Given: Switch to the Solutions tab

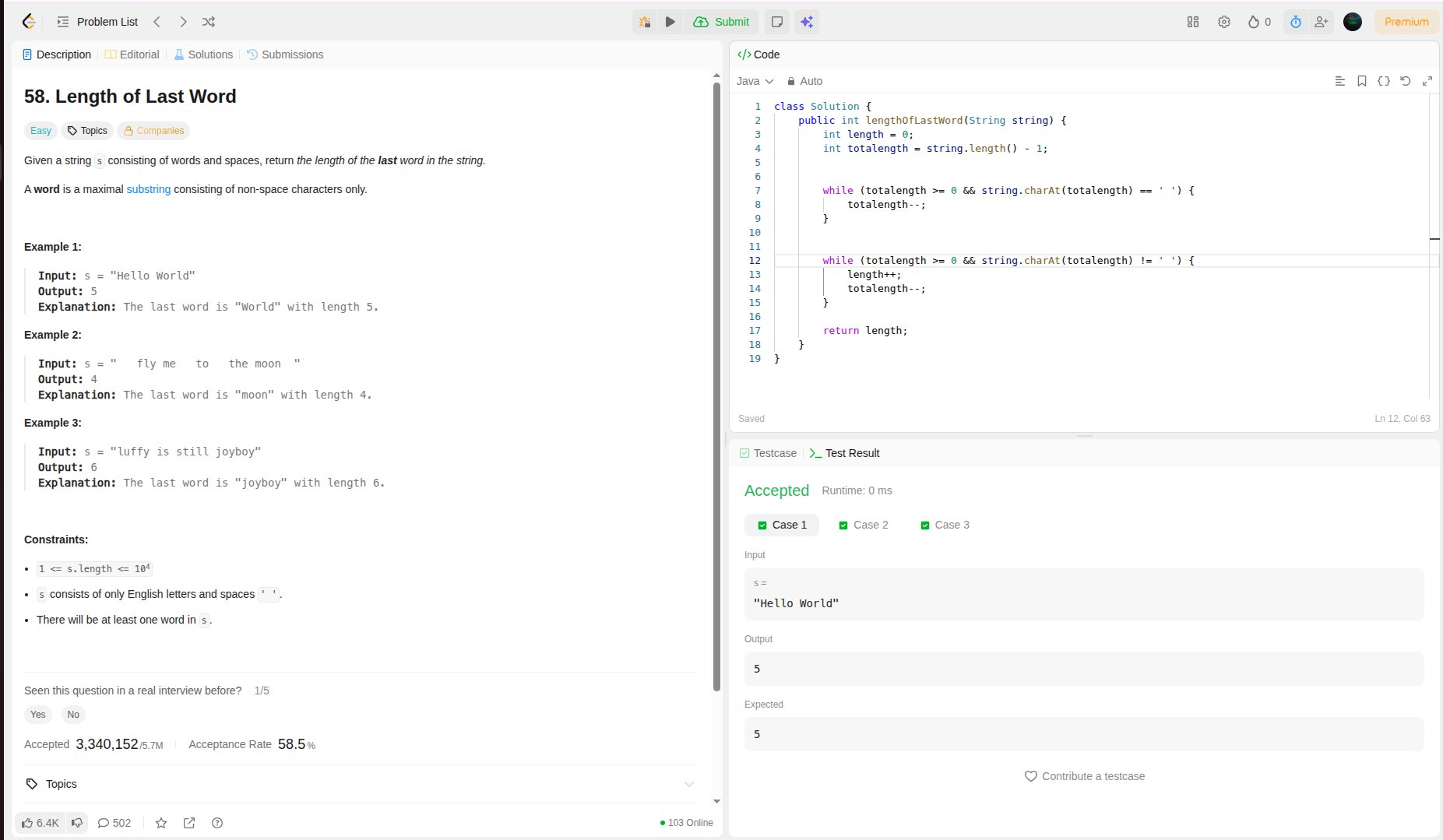Looking at the screenshot, I should click(203, 54).
